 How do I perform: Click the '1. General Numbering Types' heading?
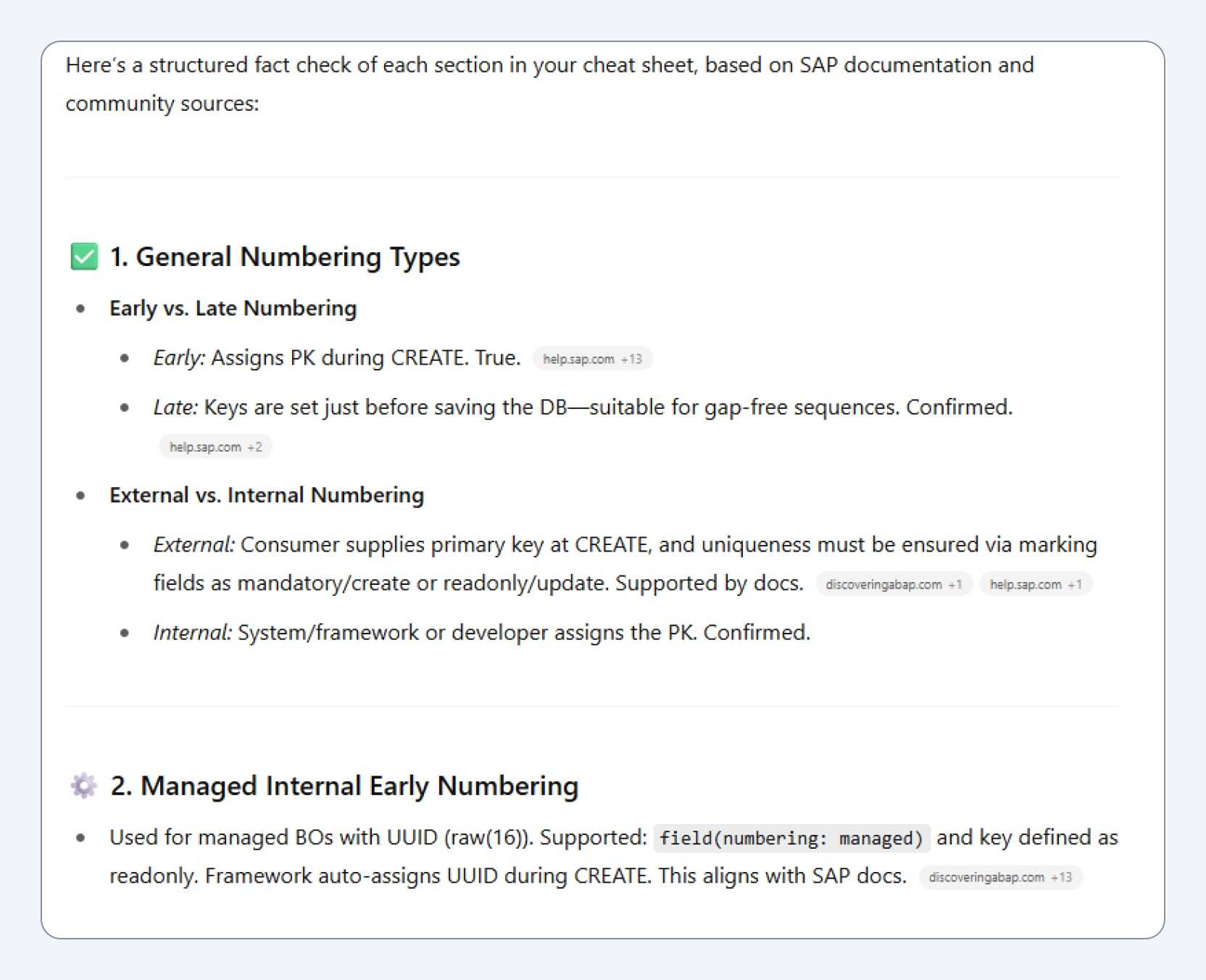click(285, 257)
